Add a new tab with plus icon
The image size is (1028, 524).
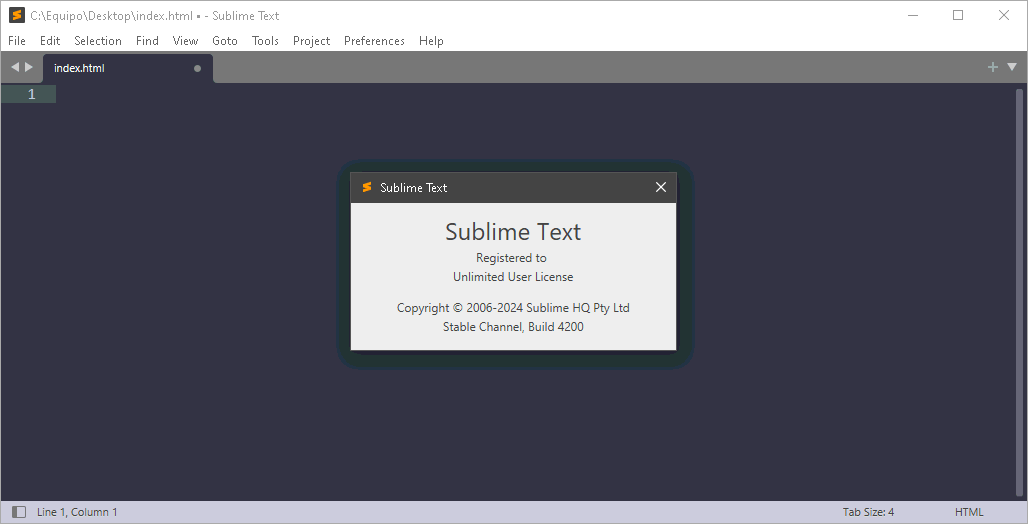pos(993,67)
